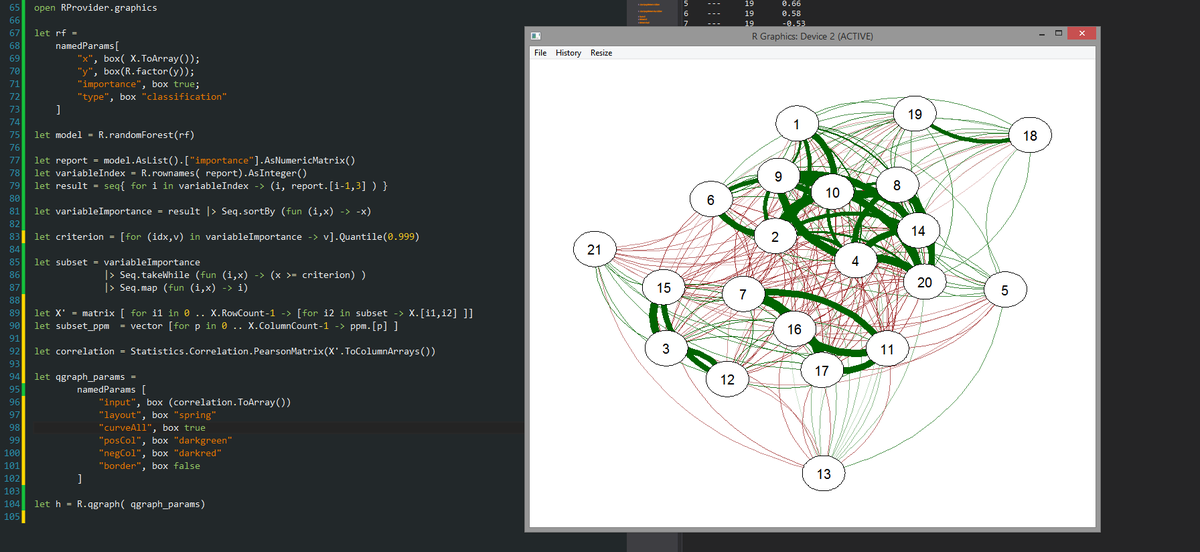Image resolution: width=1200 pixels, height=552 pixels.
Task: Select graph node 17
Action: point(822,371)
